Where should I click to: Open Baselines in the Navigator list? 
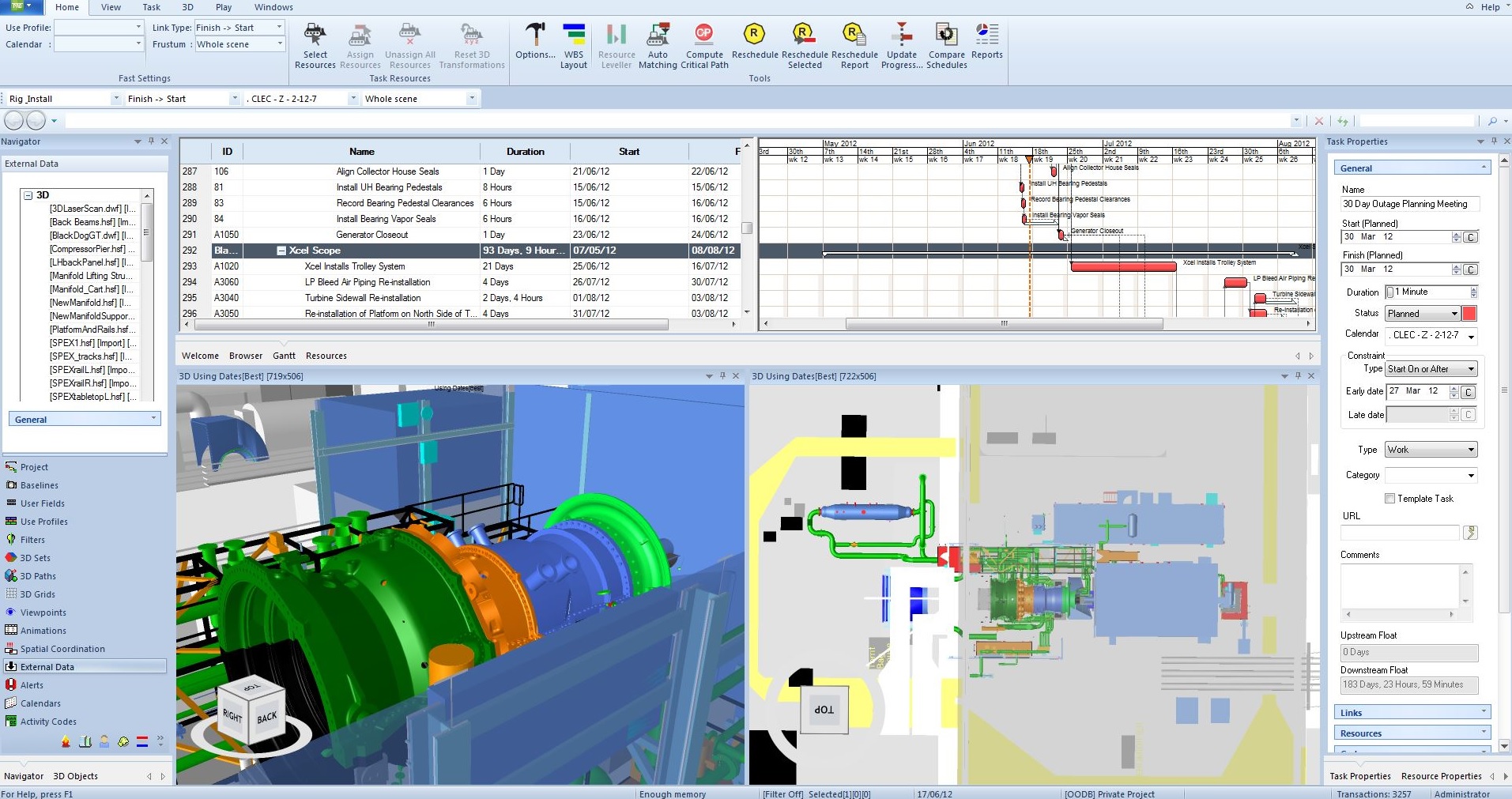pos(39,485)
